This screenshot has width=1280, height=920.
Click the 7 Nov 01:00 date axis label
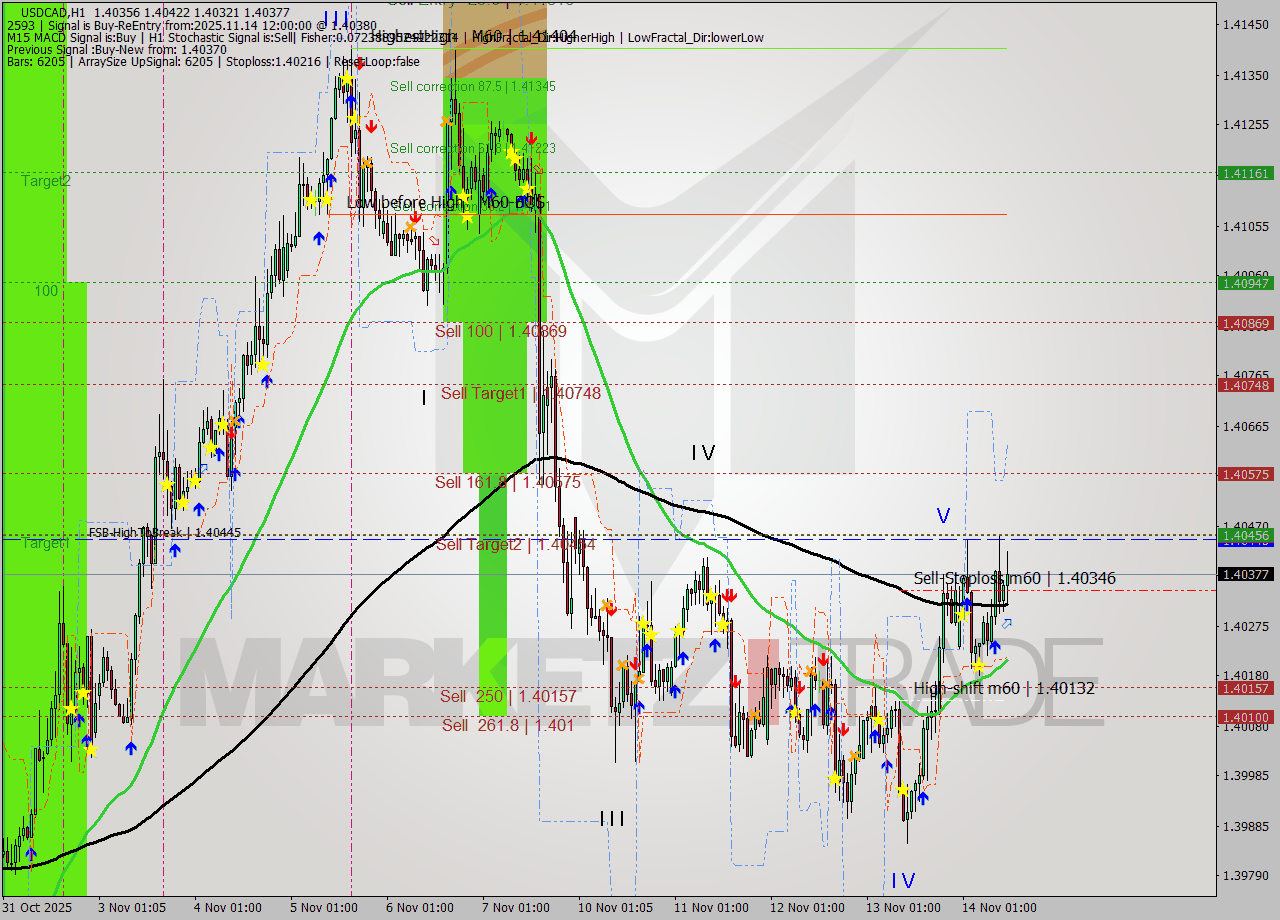(x=516, y=907)
